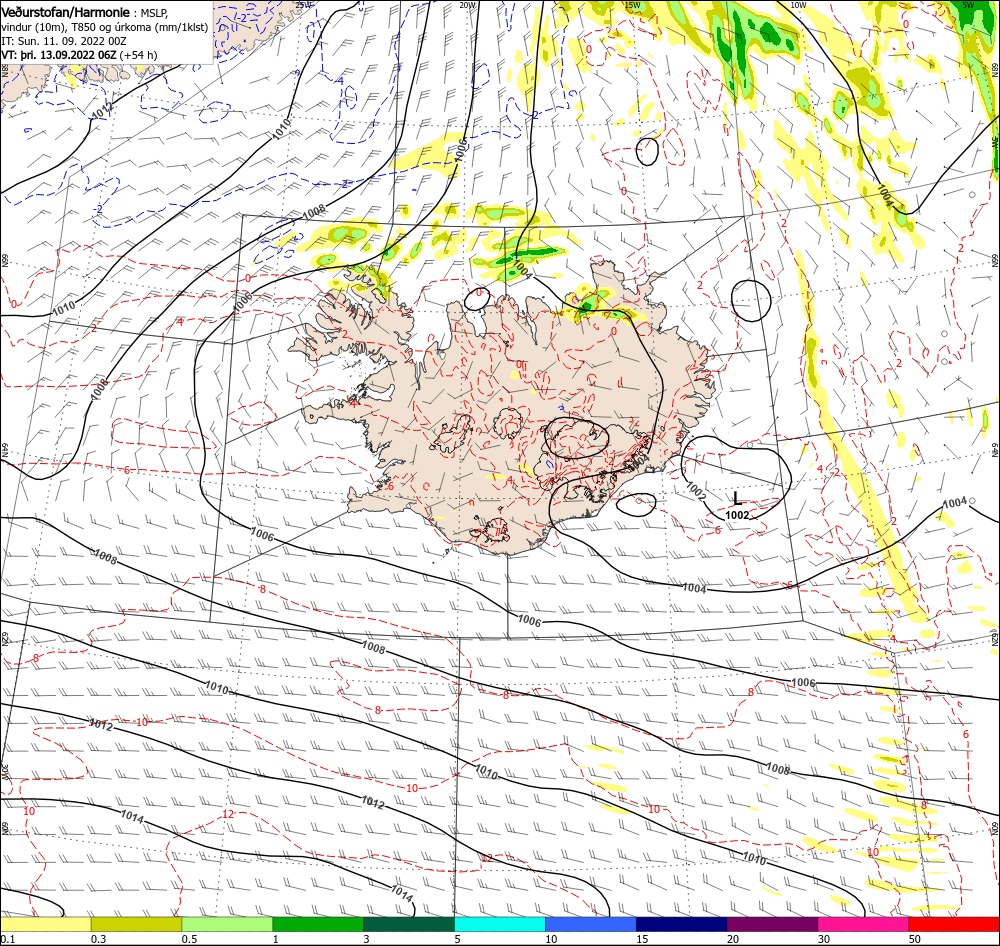Click the 'vindur (10m), T850 og úrkoma' line
Viewport: 1000px width, 946px height.
(105, 27)
